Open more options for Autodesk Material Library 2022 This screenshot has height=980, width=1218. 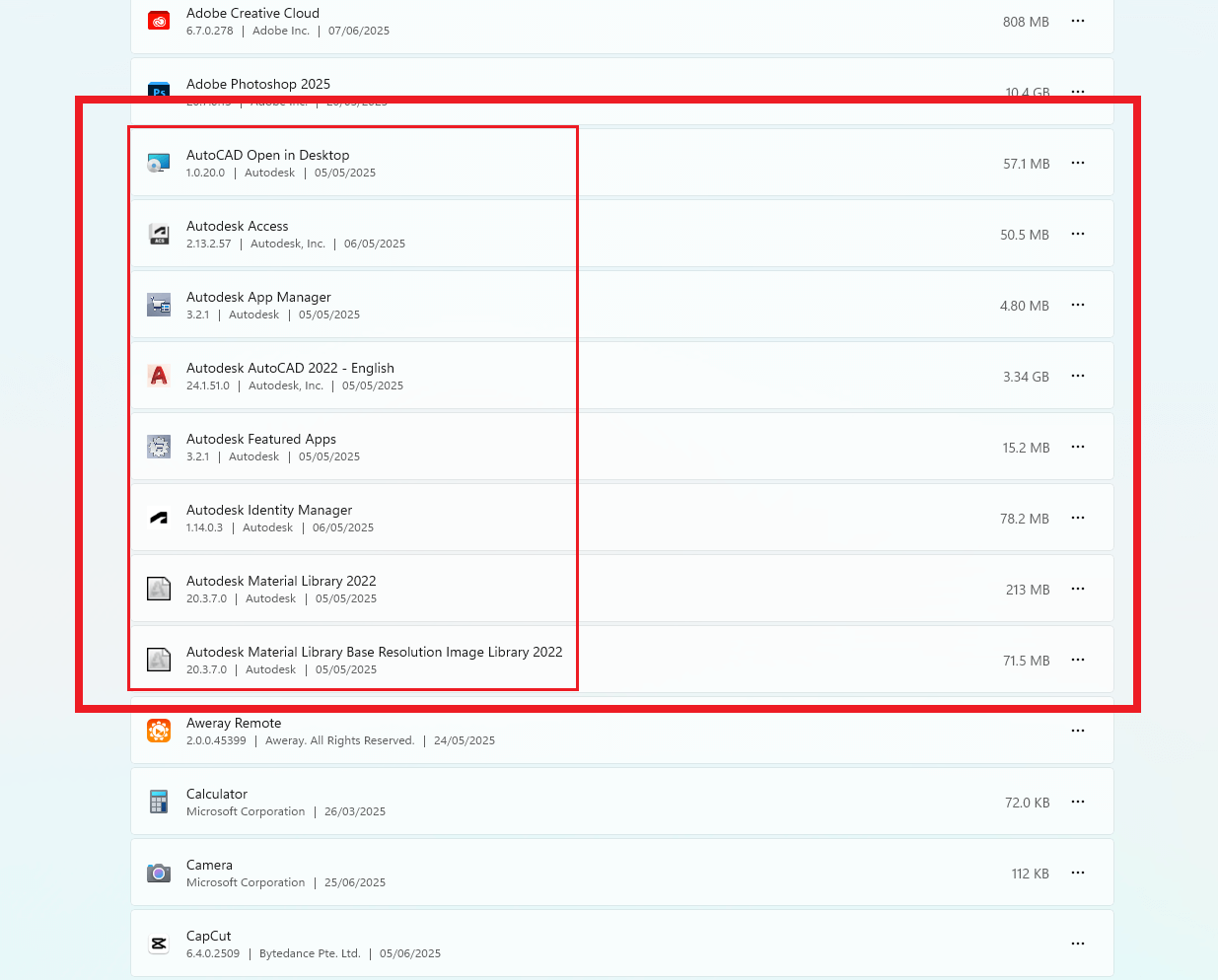[x=1078, y=589]
